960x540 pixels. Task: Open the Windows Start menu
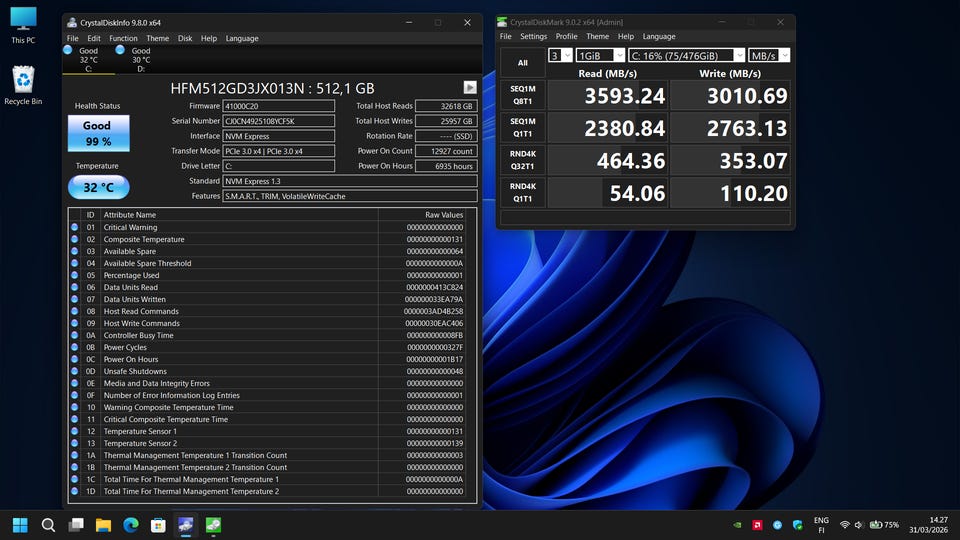point(20,524)
